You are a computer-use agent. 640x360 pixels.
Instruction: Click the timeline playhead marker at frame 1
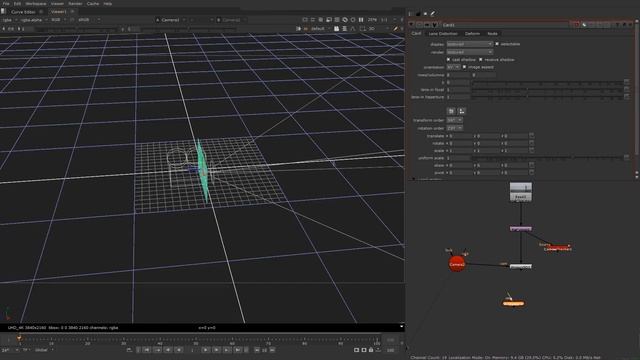[19, 338]
